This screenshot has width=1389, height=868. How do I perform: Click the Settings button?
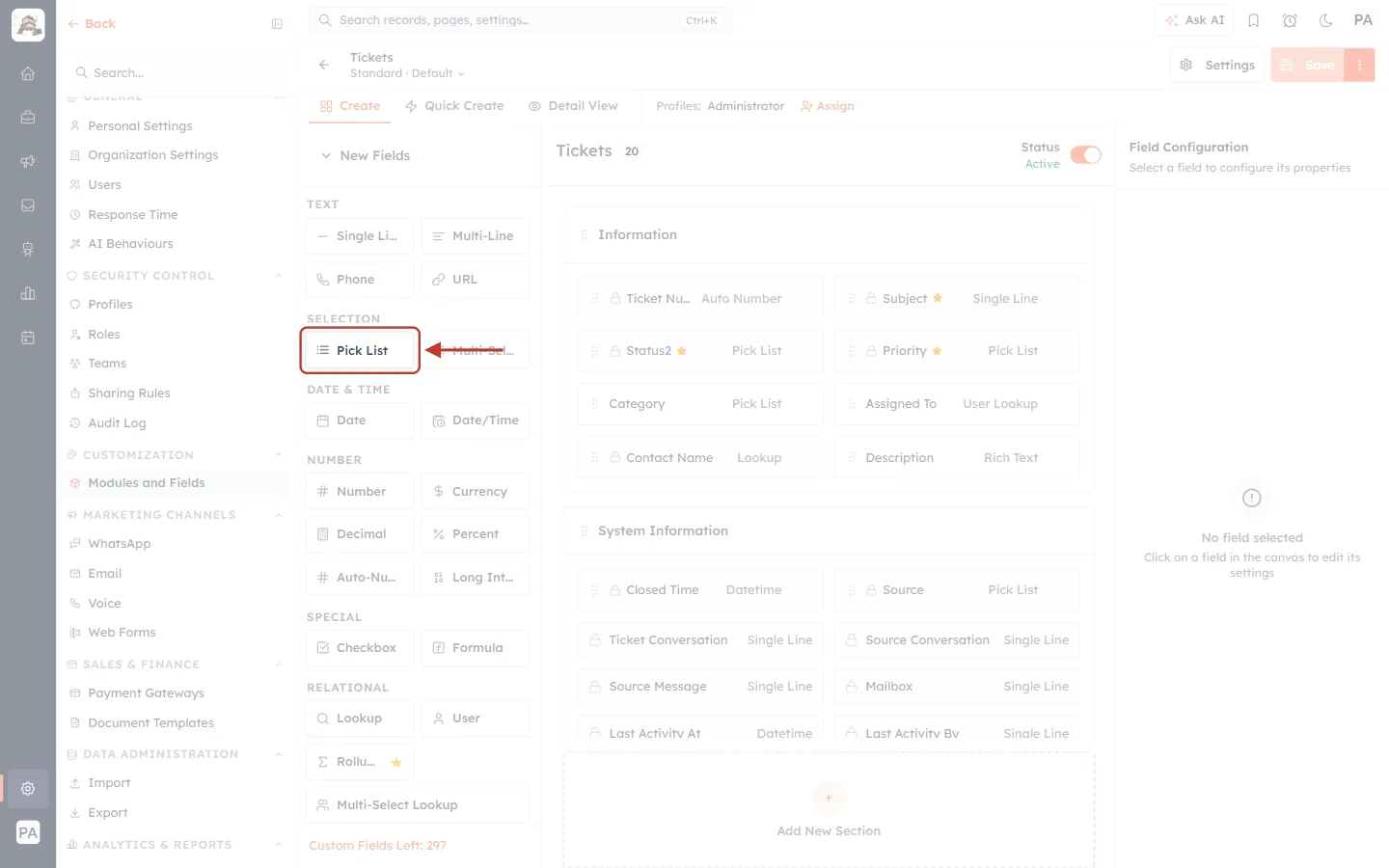(x=1217, y=65)
